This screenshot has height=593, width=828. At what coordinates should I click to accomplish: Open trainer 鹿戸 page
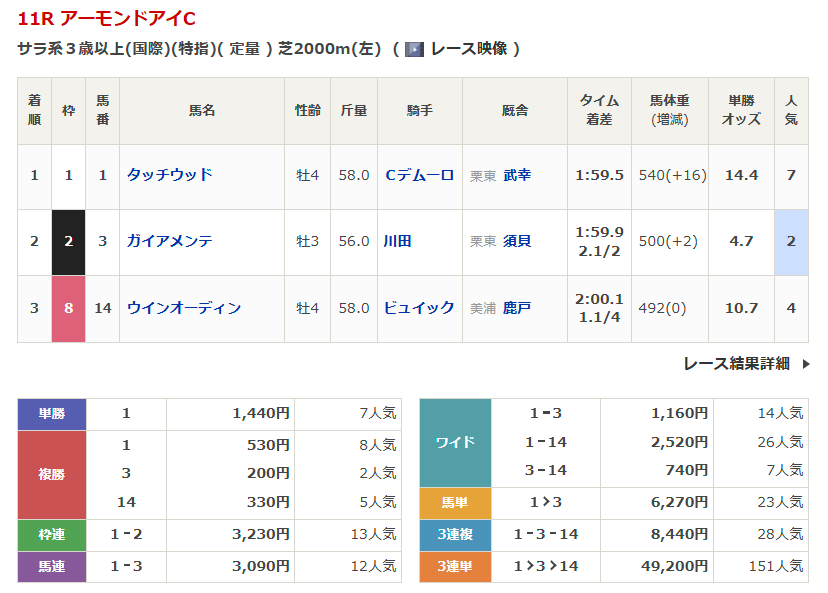tap(517, 308)
